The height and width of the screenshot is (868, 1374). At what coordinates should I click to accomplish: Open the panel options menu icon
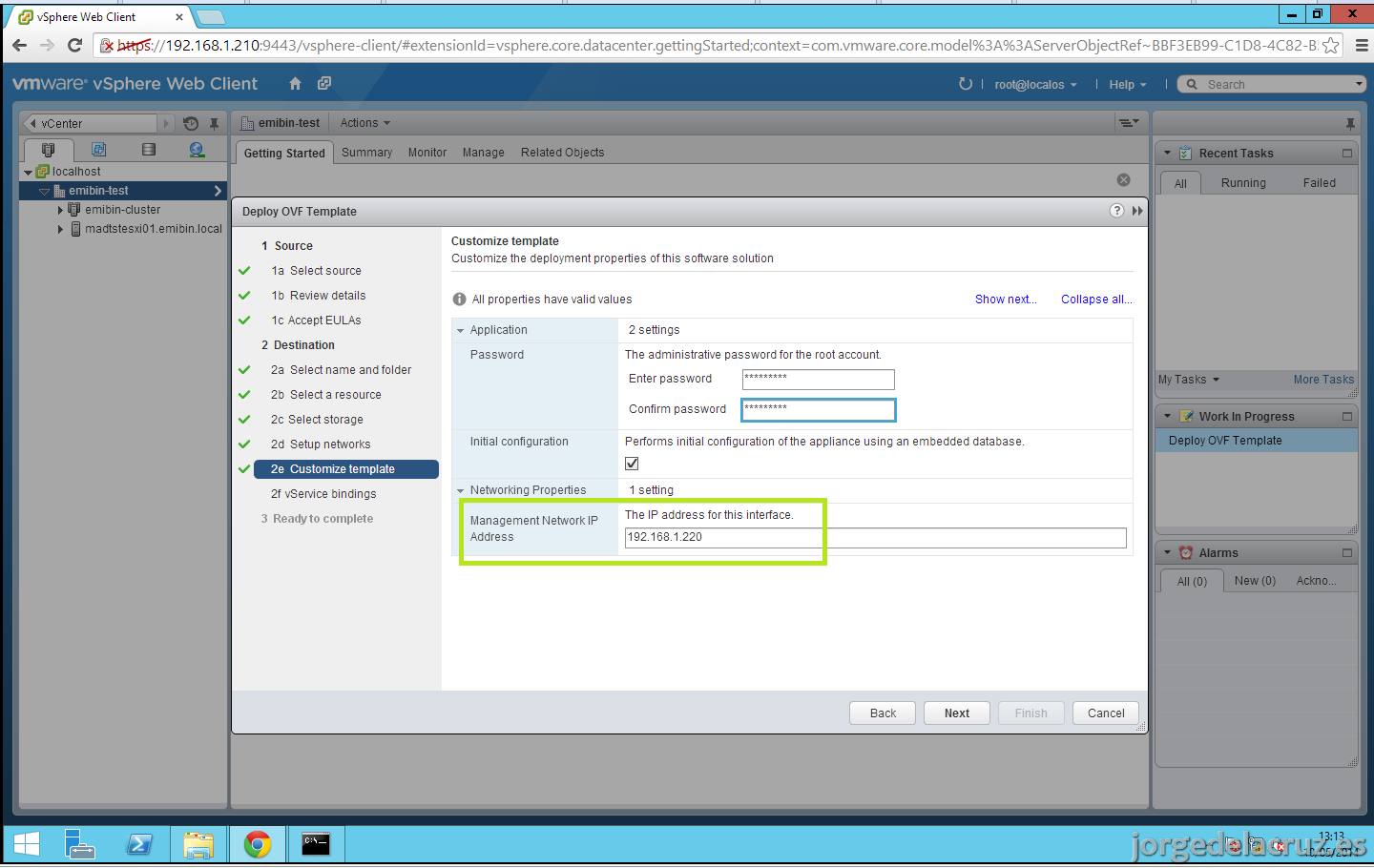click(x=1129, y=123)
